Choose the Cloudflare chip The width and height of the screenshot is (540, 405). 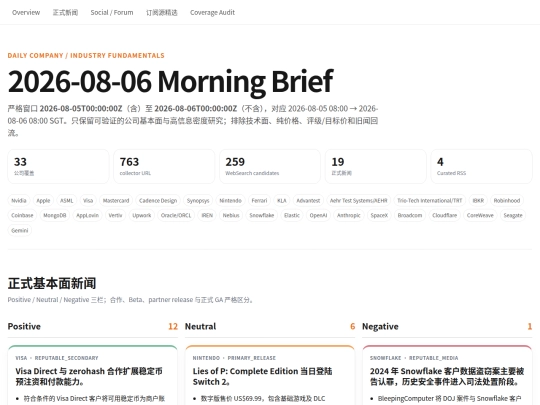tap(444, 215)
